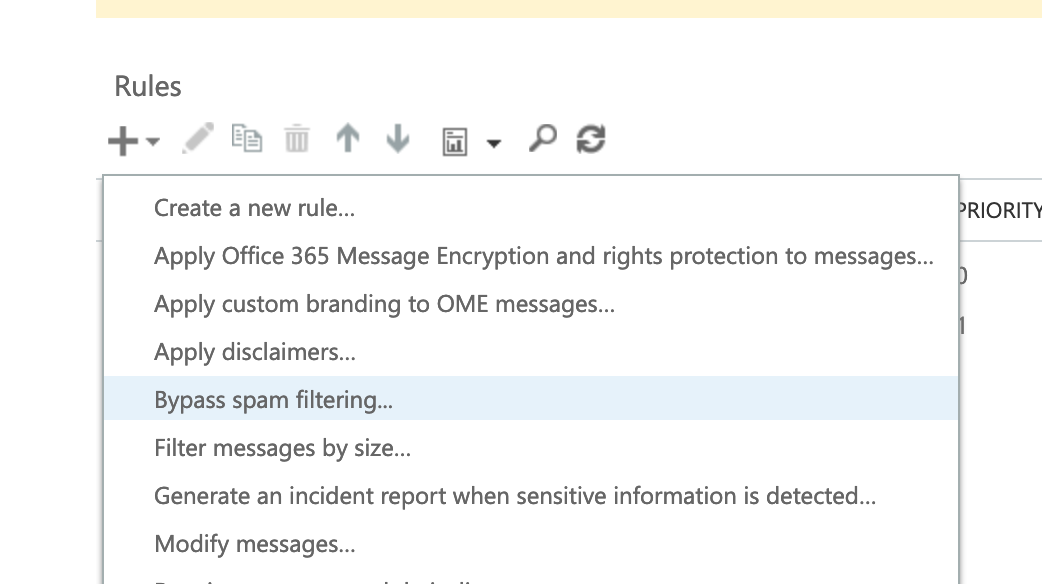Click the copy rule icon
1042x584 pixels.
click(x=247, y=139)
